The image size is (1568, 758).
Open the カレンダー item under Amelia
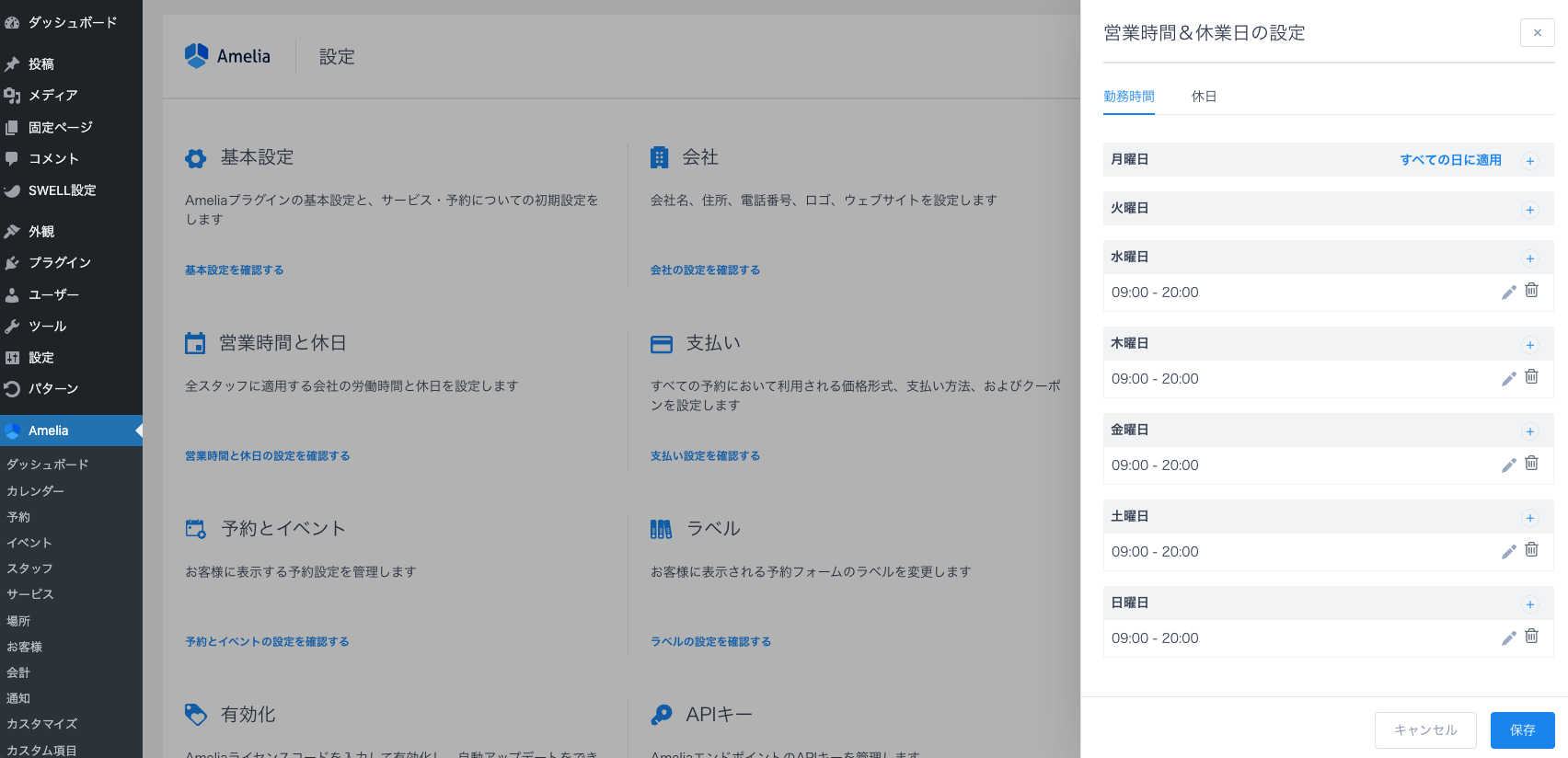click(x=35, y=491)
